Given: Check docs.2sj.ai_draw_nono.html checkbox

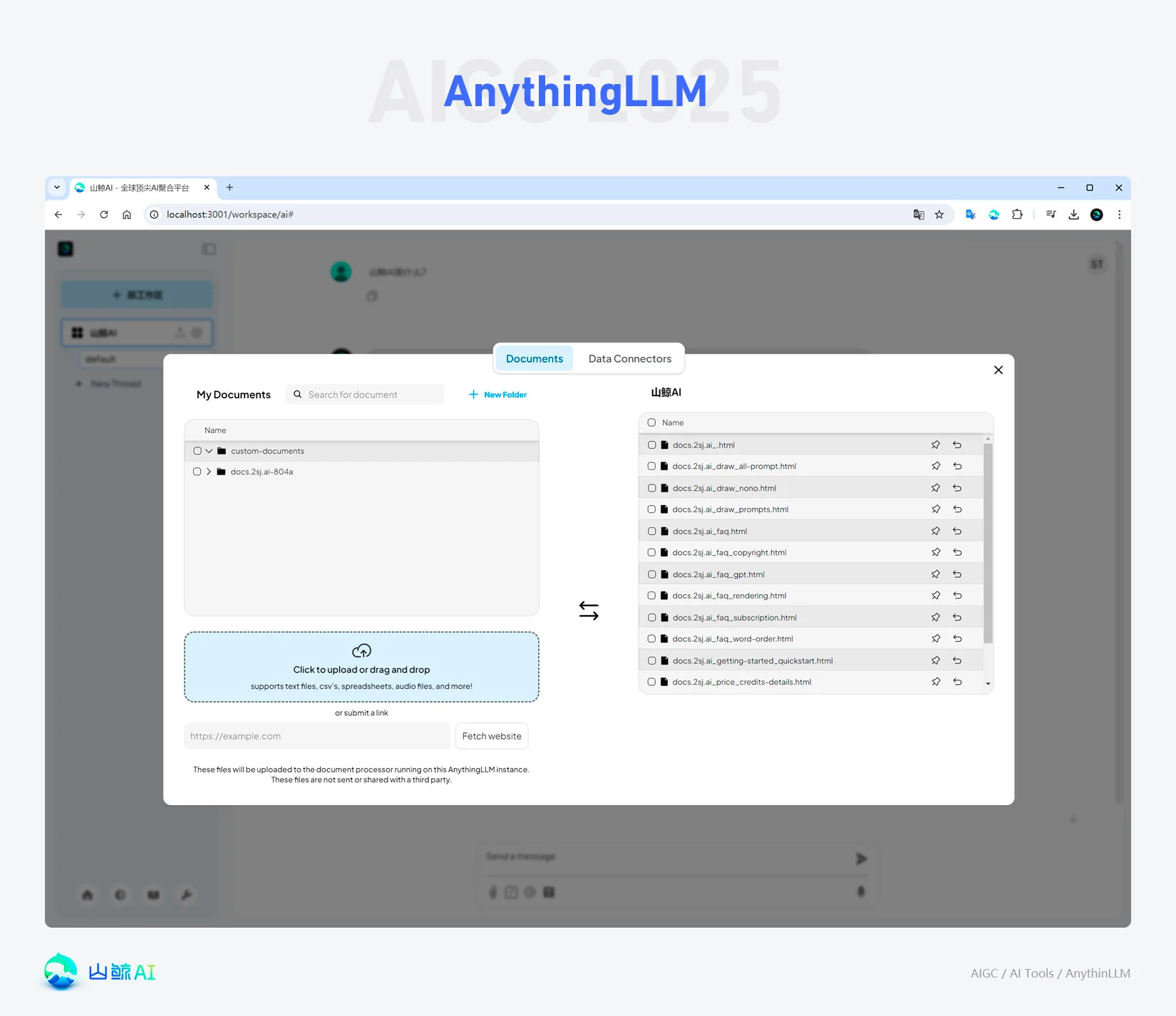Looking at the screenshot, I should [x=651, y=488].
